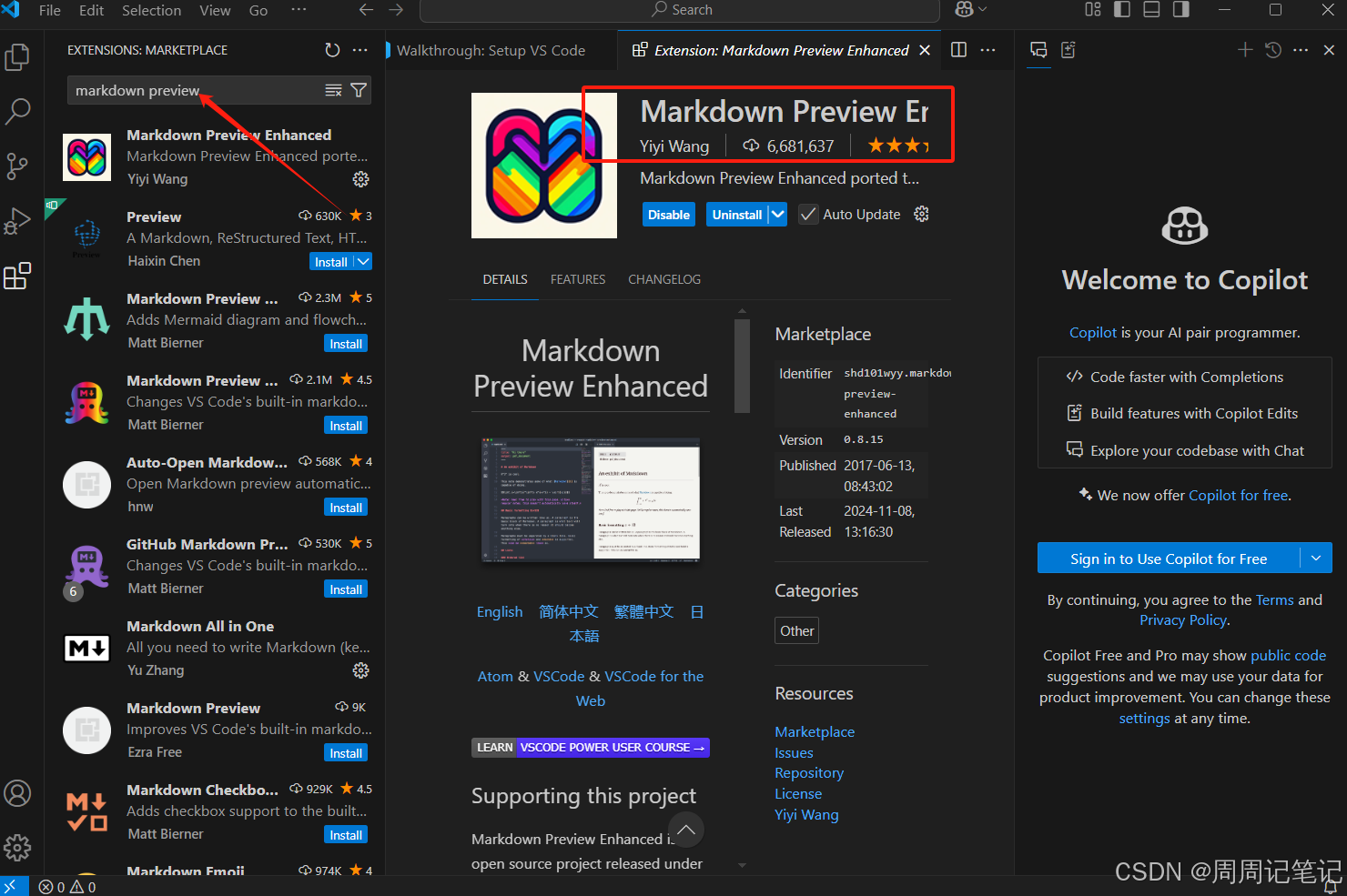Open Copilot Edits panel icon

1068,50
